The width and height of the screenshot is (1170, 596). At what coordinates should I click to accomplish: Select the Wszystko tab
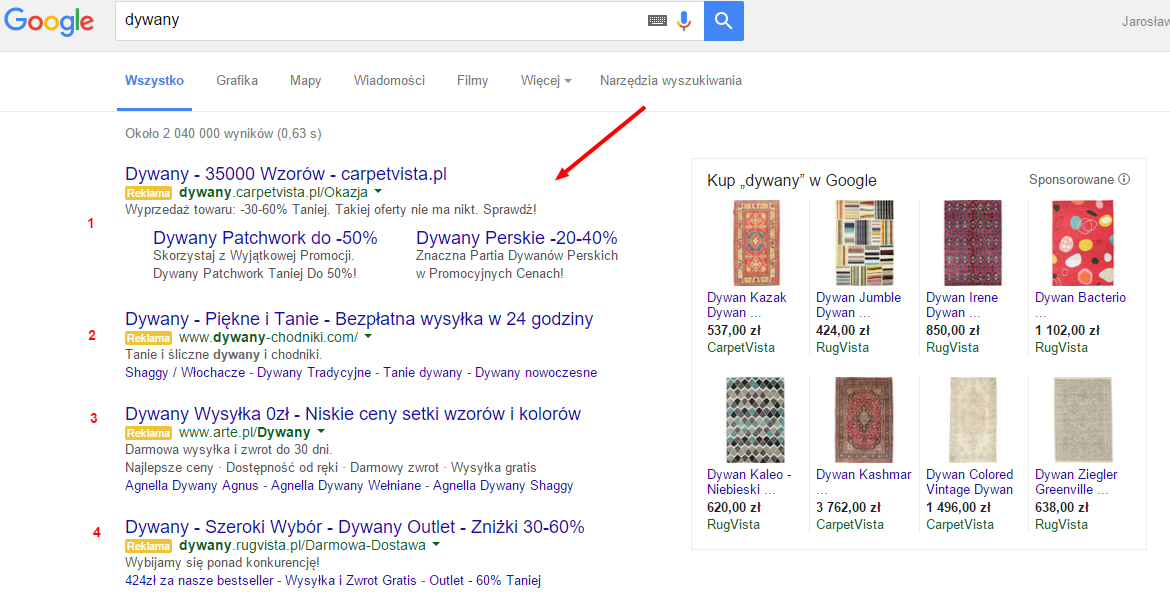(x=154, y=81)
